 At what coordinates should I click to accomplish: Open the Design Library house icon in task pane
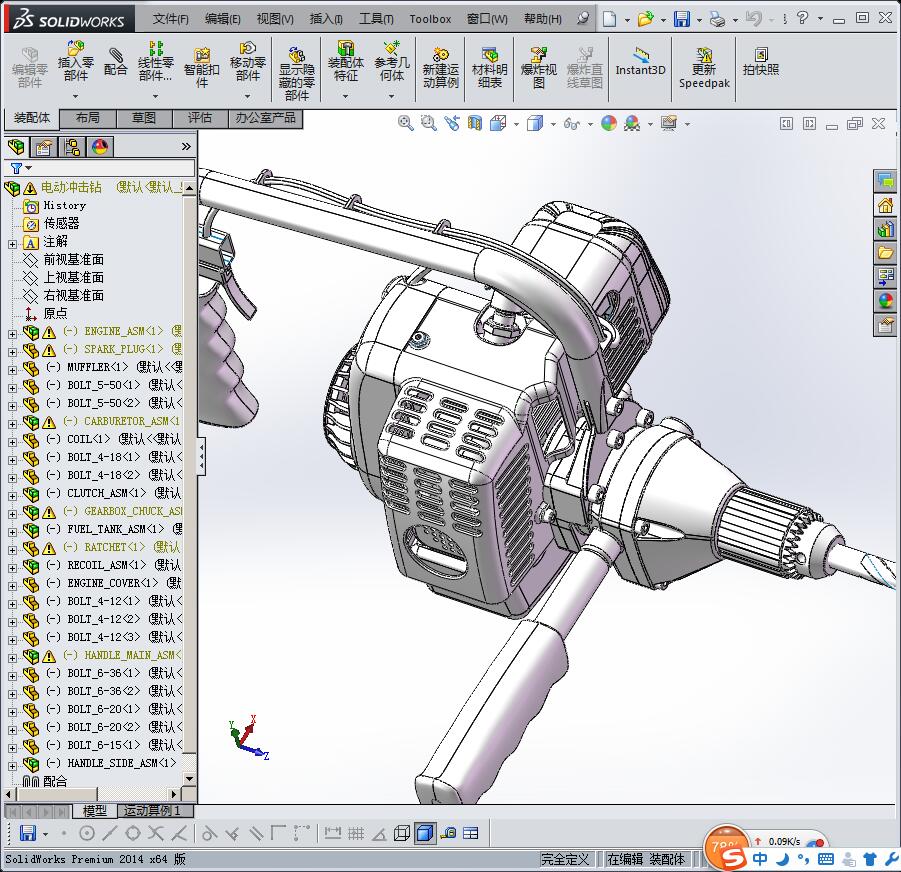tap(885, 205)
